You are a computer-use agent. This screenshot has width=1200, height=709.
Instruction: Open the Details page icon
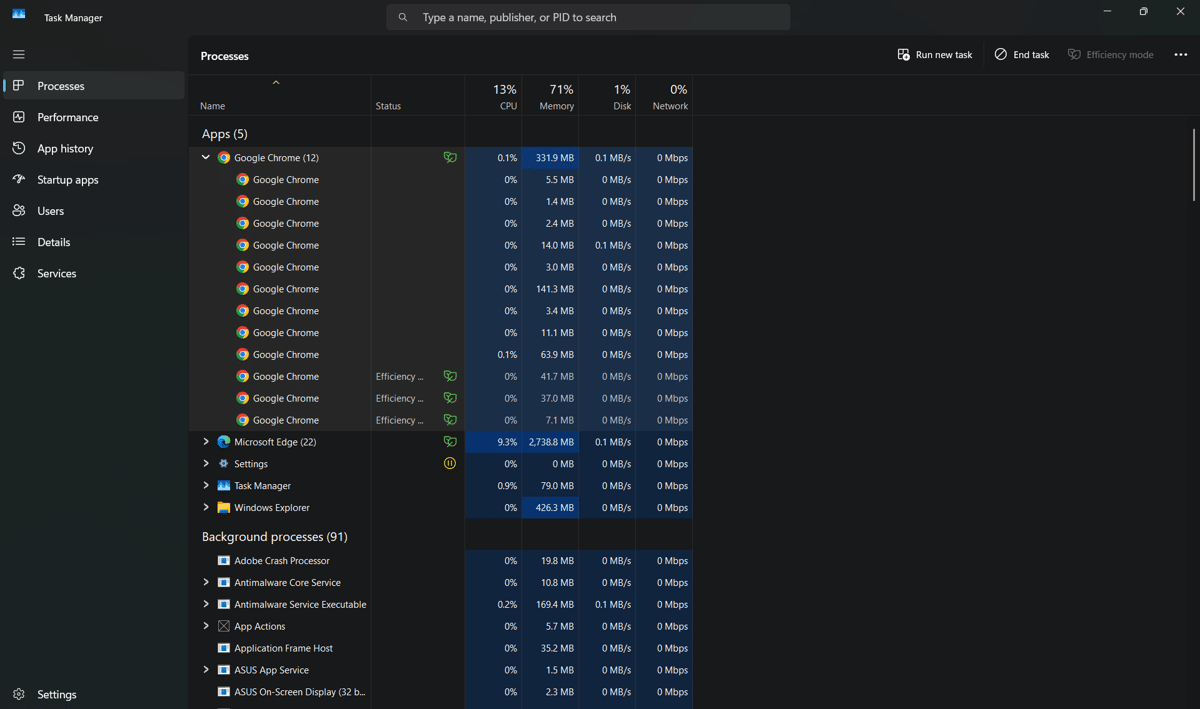(19, 242)
